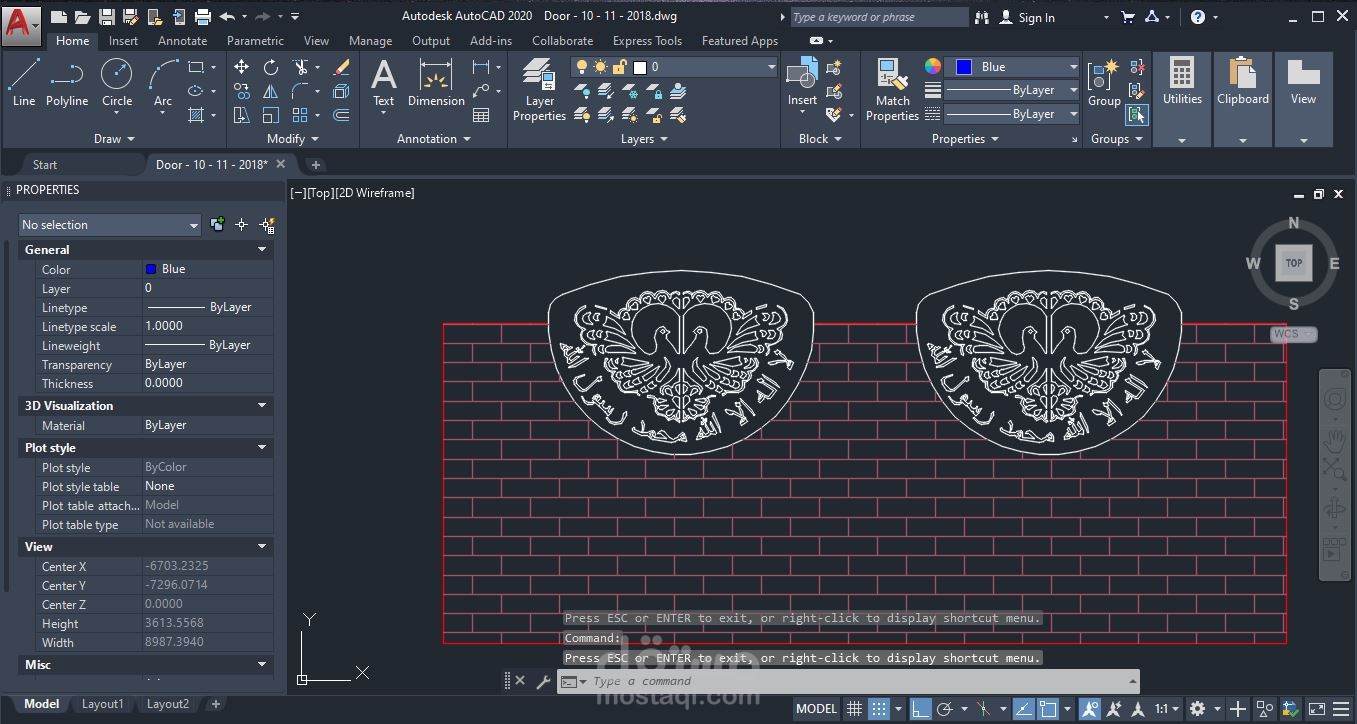This screenshot has width=1357, height=724.
Task: Select the Rotate tool
Action: [x=271, y=67]
